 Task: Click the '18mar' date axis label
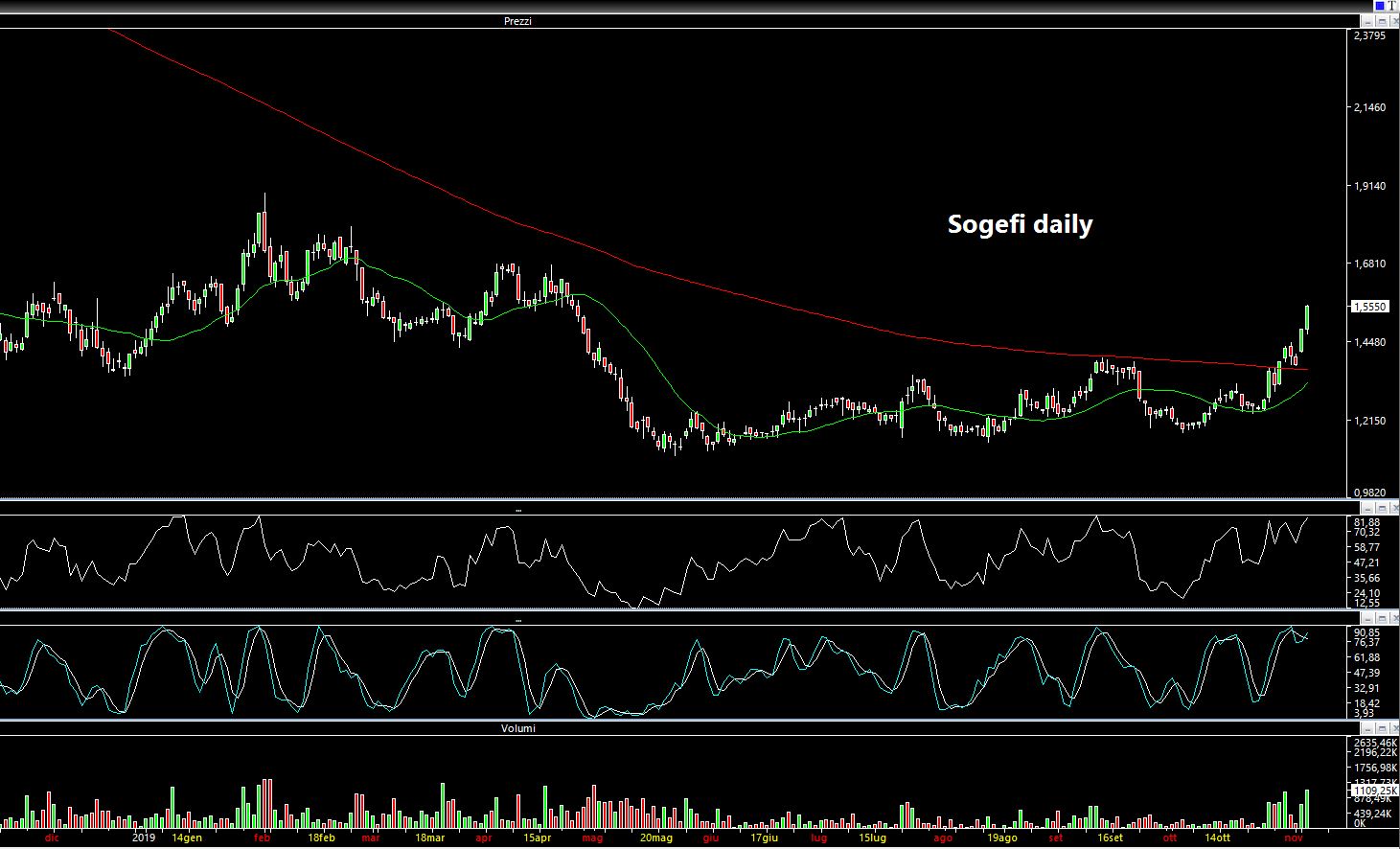pyautogui.click(x=429, y=838)
